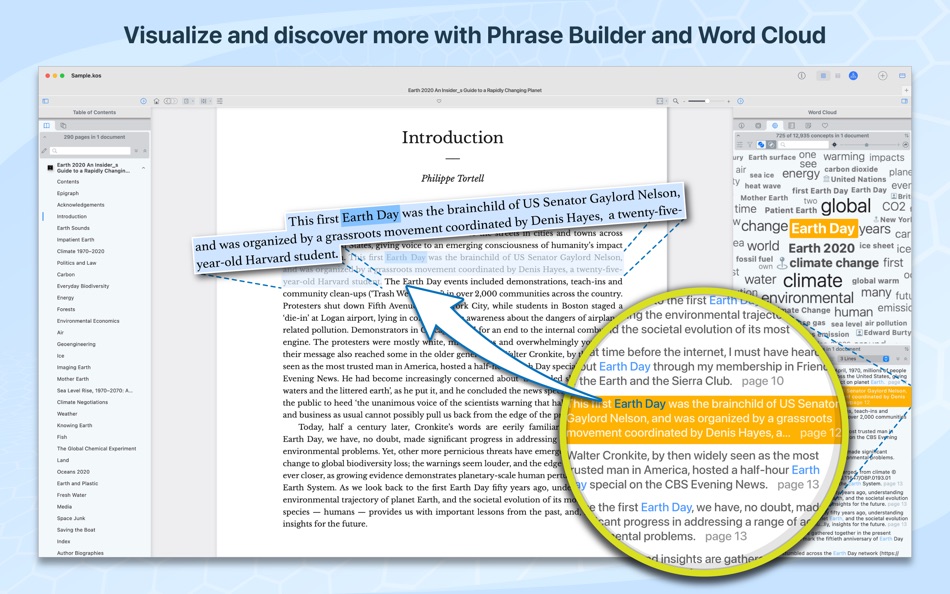
Task: Open The Global Chemical Experiment chapter
Action: pos(96,449)
